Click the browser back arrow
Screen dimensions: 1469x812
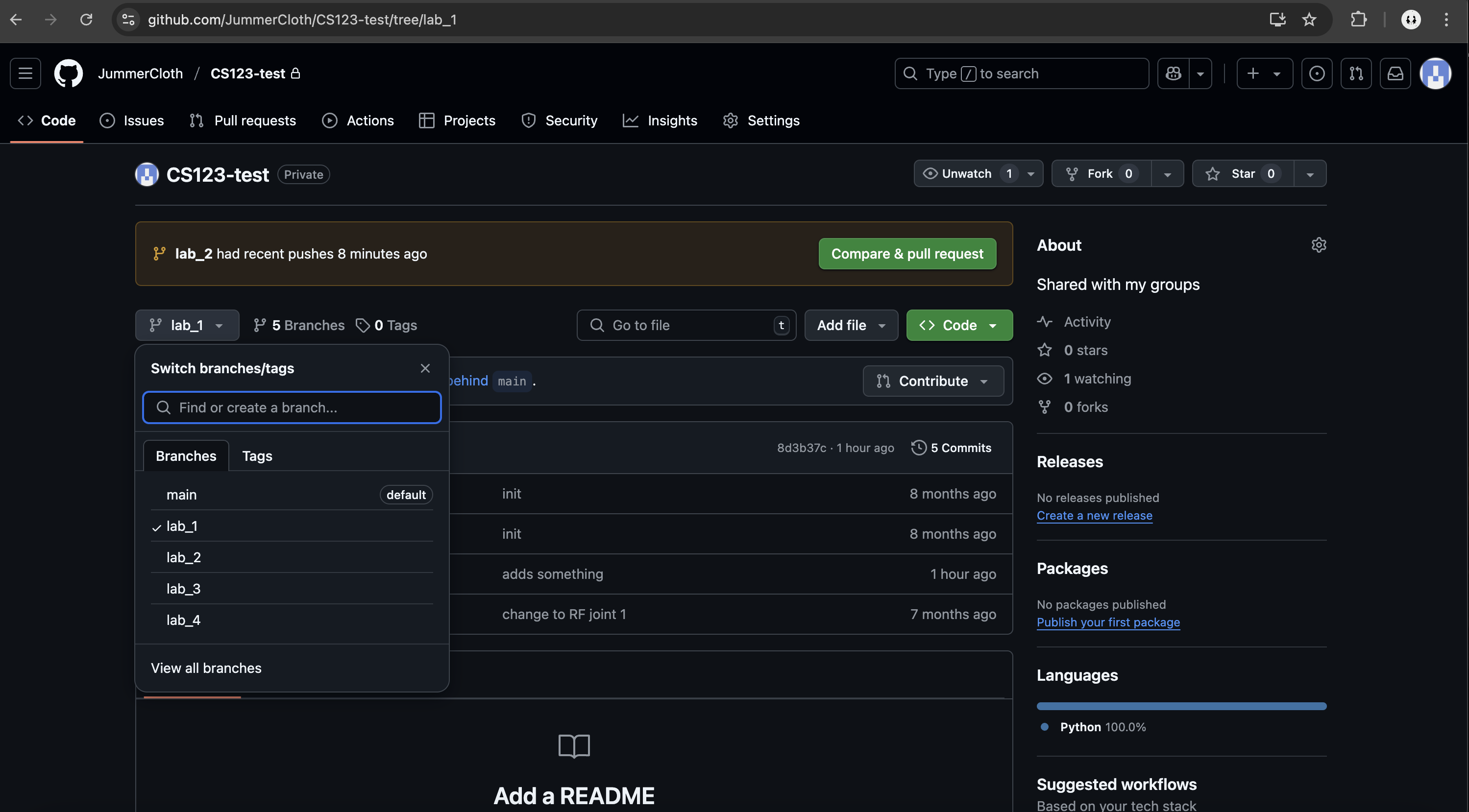16,20
